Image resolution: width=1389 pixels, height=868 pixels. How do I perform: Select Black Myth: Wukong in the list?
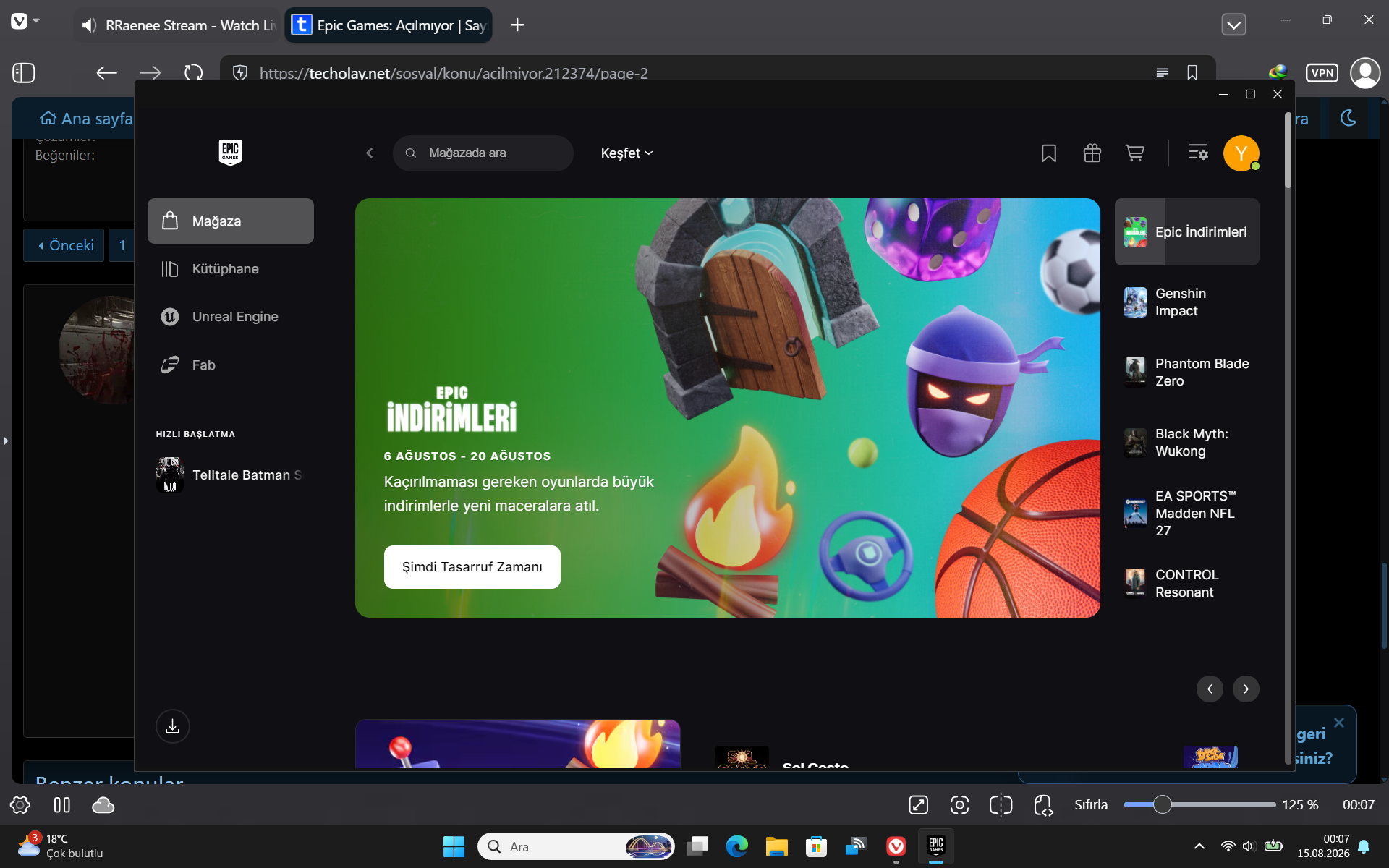click(x=1186, y=443)
